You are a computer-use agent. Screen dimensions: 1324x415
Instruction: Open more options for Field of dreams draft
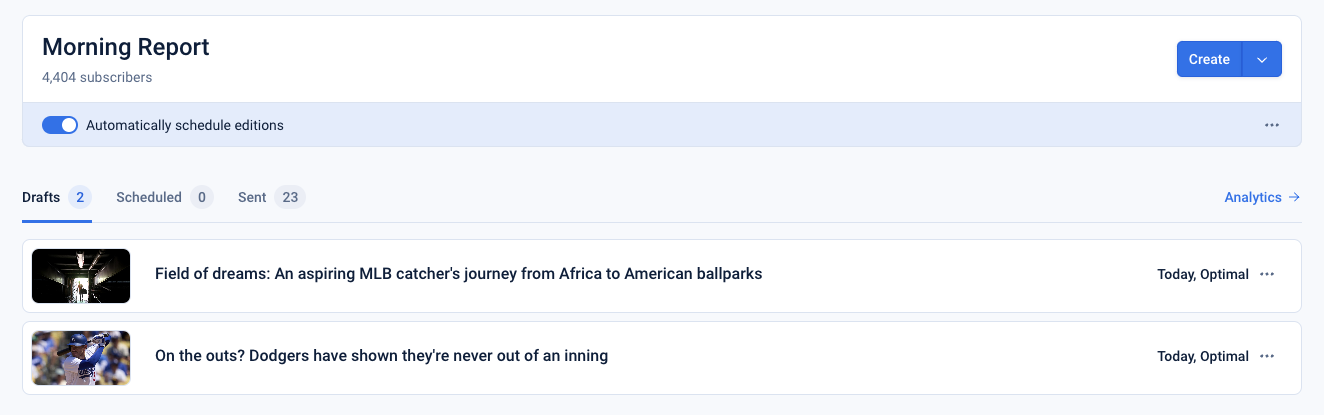[1267, 274]
